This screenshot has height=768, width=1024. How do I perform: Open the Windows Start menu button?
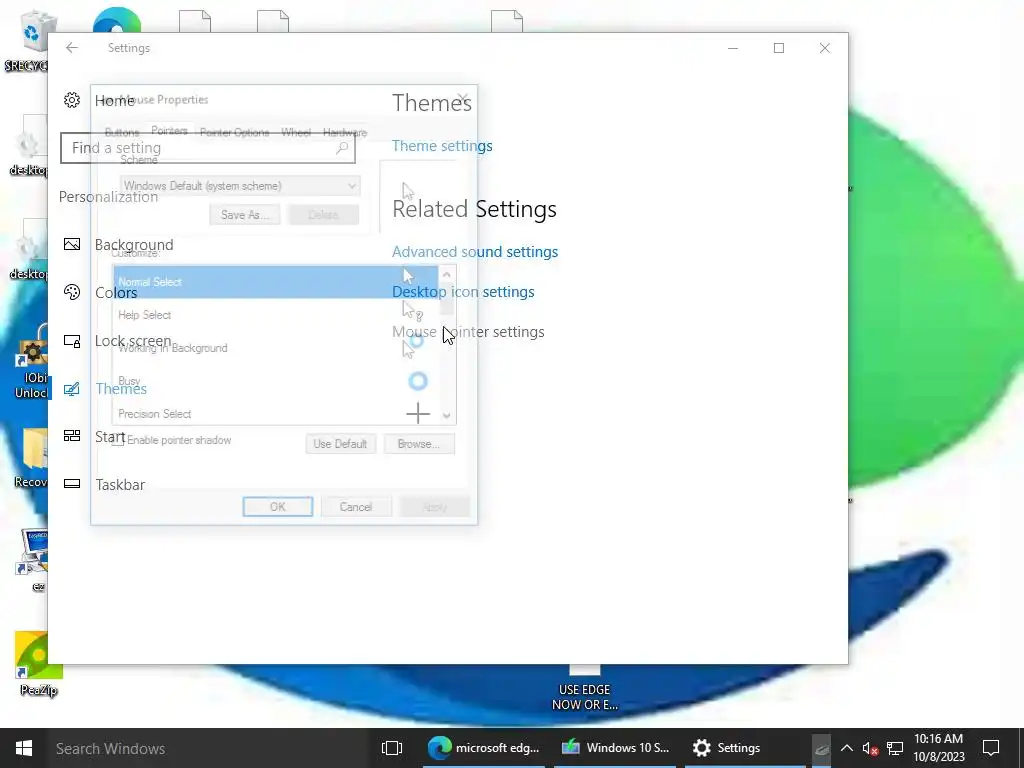point(24,748)
